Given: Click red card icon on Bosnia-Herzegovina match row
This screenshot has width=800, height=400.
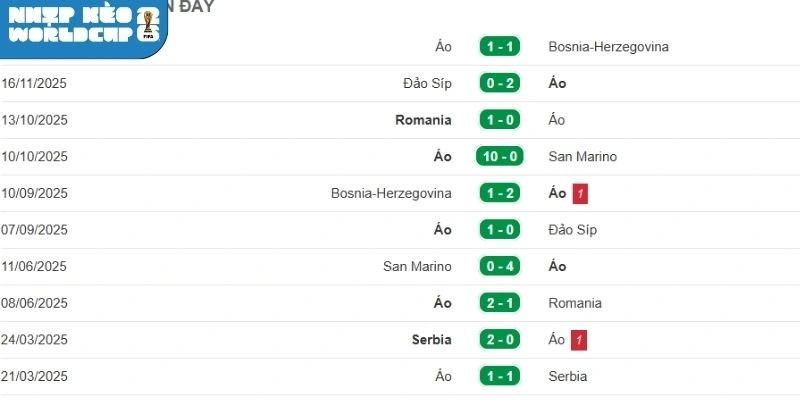Looking at the screenshot, I should click(580, 193).
